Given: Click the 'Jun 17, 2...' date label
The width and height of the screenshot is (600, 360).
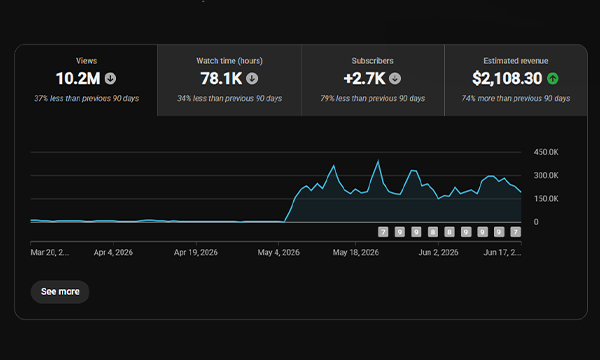Looking at the screenshot, I should 502,252.
